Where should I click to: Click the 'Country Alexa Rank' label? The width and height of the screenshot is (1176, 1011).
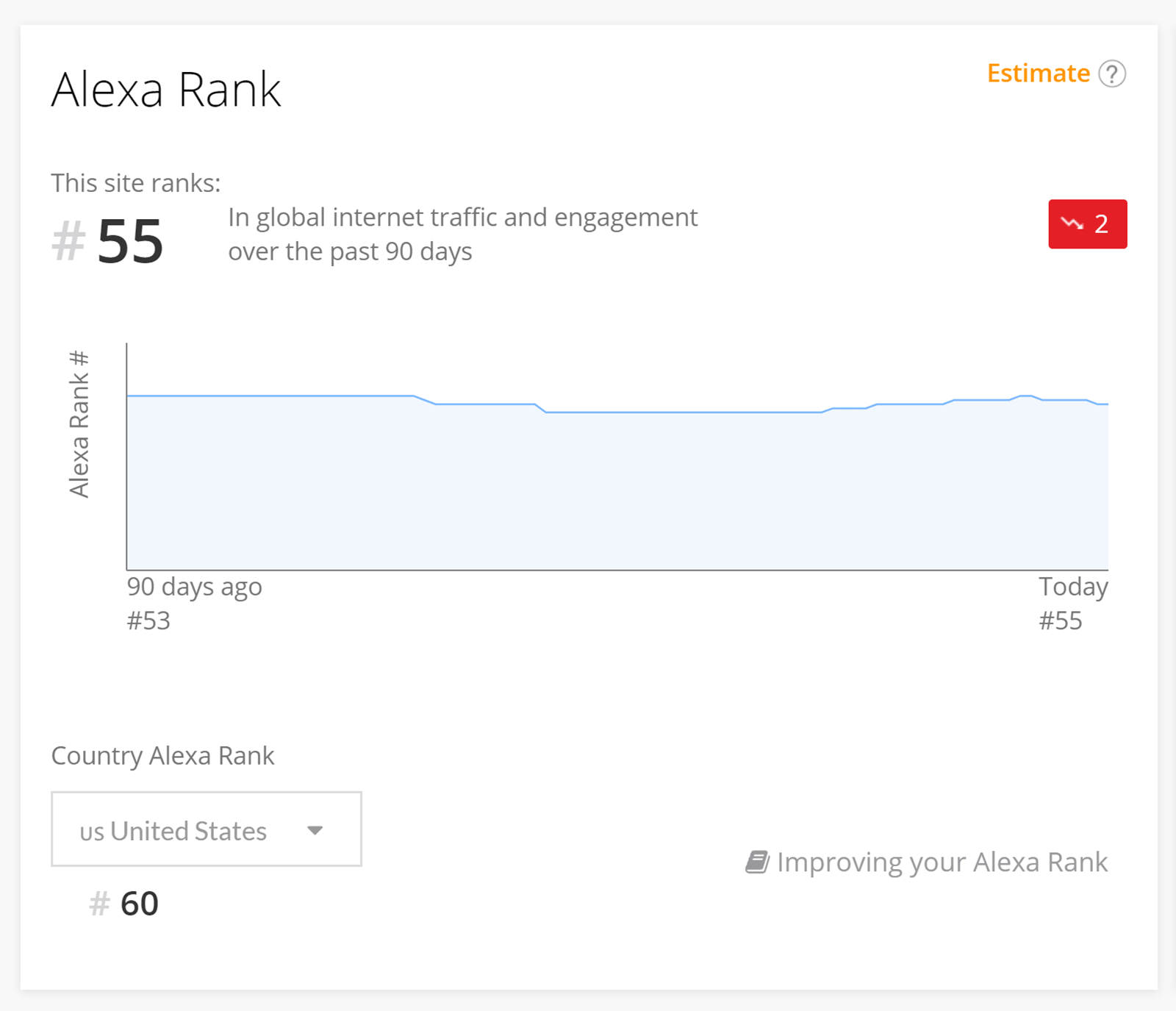(x=162, y=756)
